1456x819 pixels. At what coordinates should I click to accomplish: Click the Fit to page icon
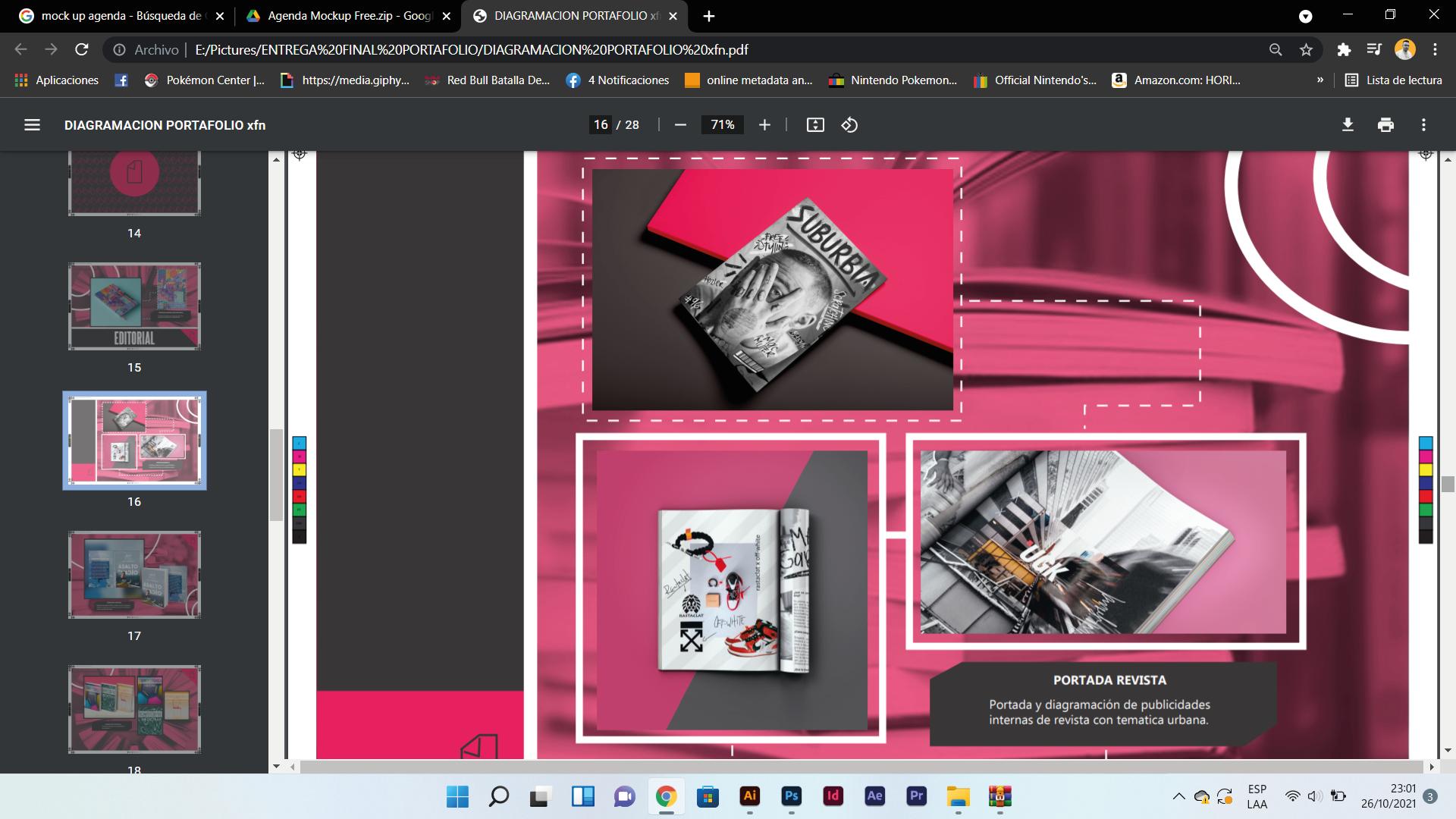(x=815, y=125)
